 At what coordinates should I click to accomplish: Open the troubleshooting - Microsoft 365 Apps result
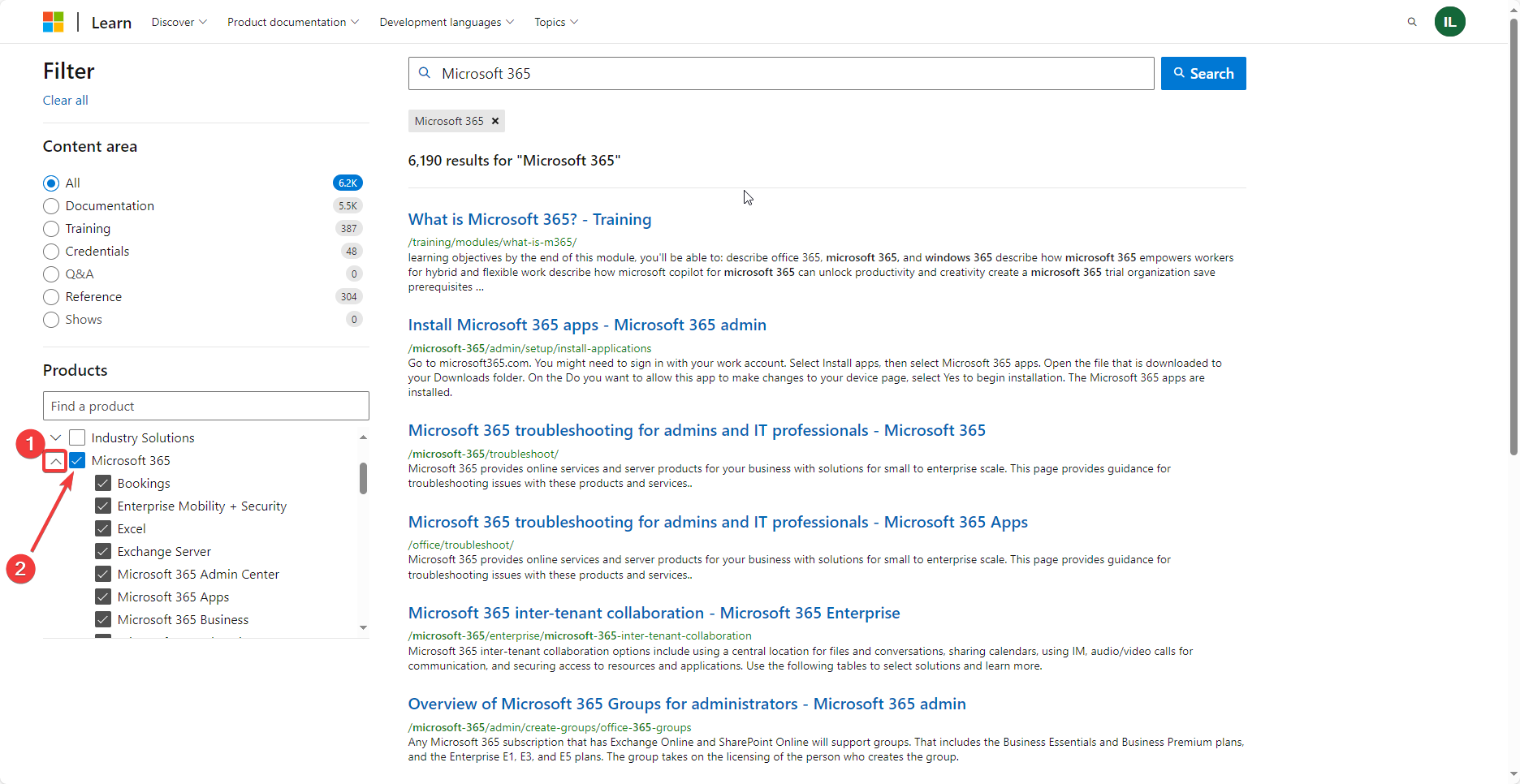pos(718,522)
